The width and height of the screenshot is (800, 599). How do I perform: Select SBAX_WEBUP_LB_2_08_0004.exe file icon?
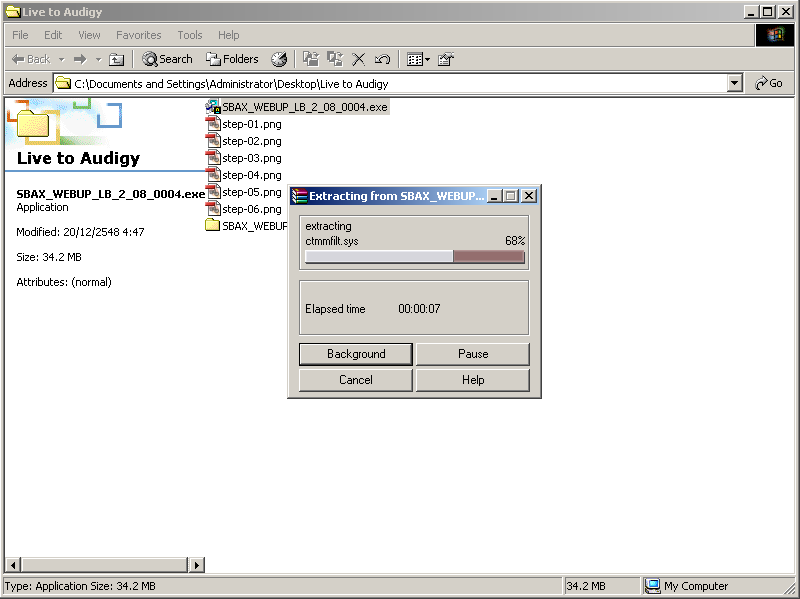coord(213,107)
